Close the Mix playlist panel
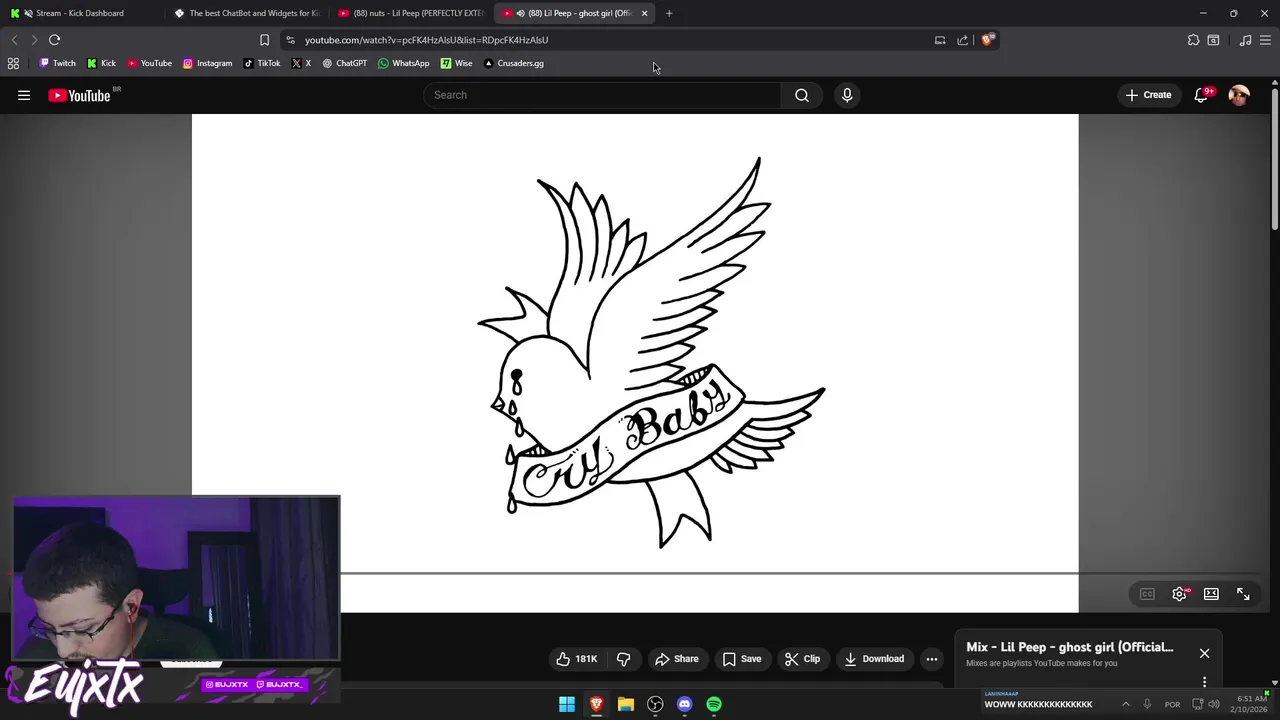The height and width of the screenshot is (720, 1280). tap(1204, 653)
